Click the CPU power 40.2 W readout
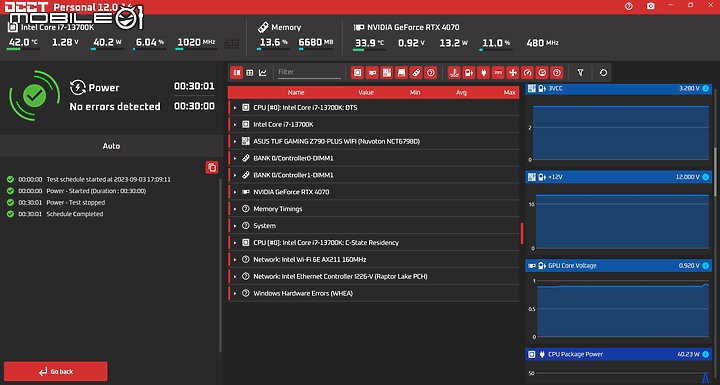The height and width of the screenshot is (385, 720). coord(107,42)
